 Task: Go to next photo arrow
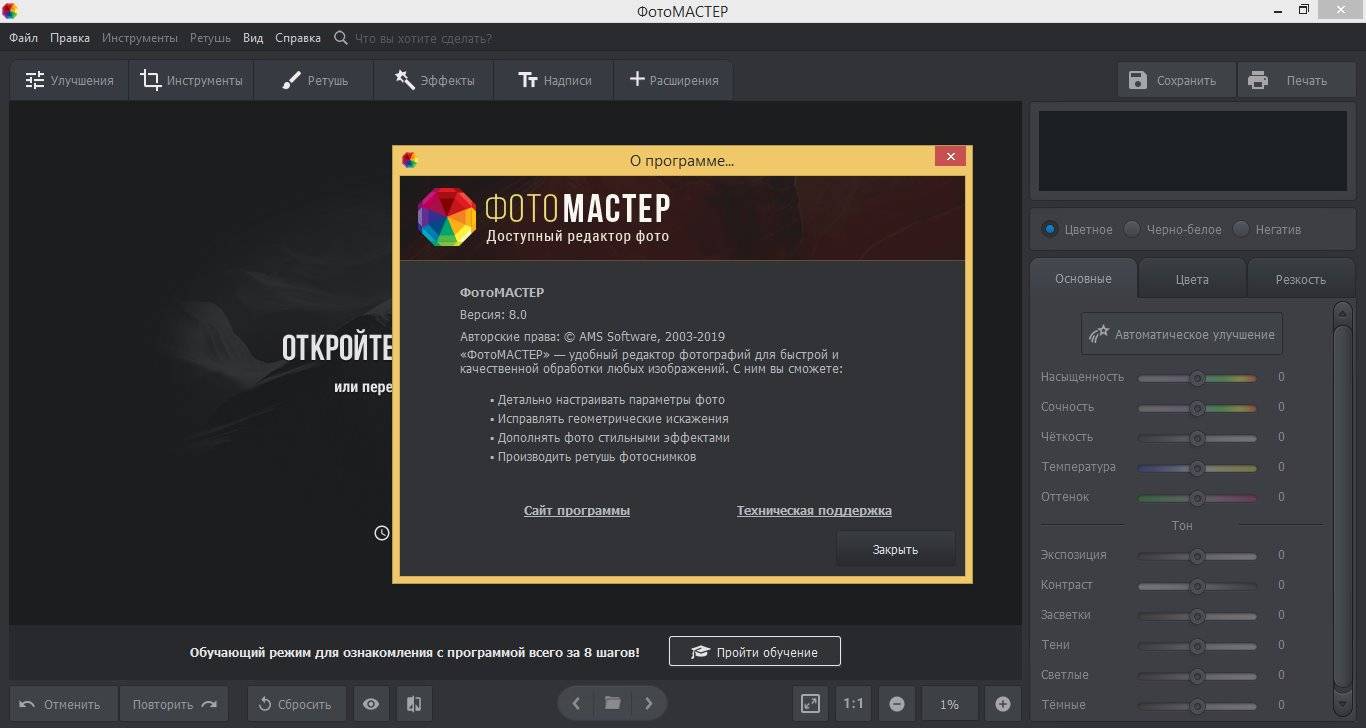(648, 704)
